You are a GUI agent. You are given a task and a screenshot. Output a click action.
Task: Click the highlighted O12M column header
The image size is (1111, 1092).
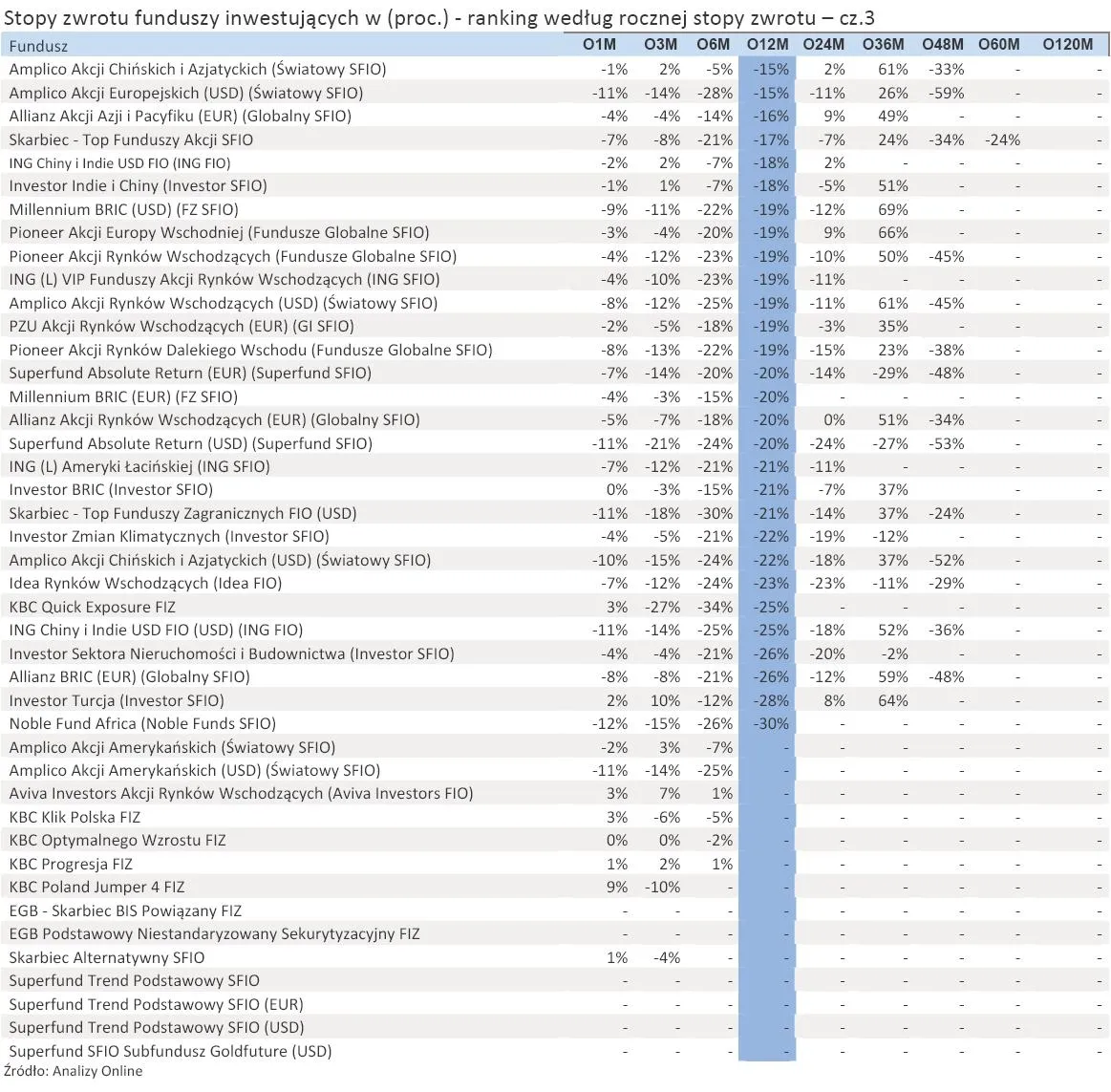point(767,45)
